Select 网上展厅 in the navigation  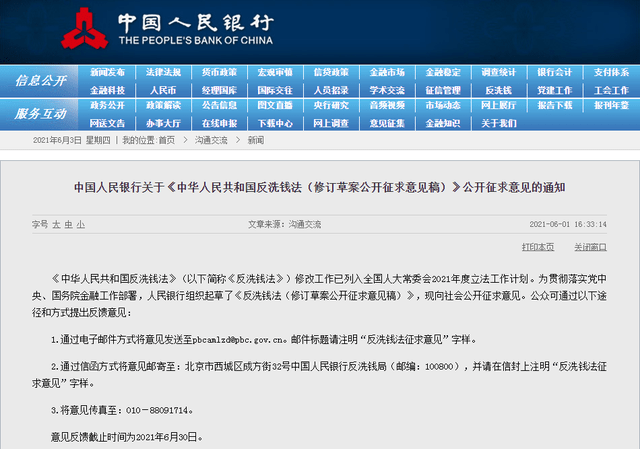point(499,105)
